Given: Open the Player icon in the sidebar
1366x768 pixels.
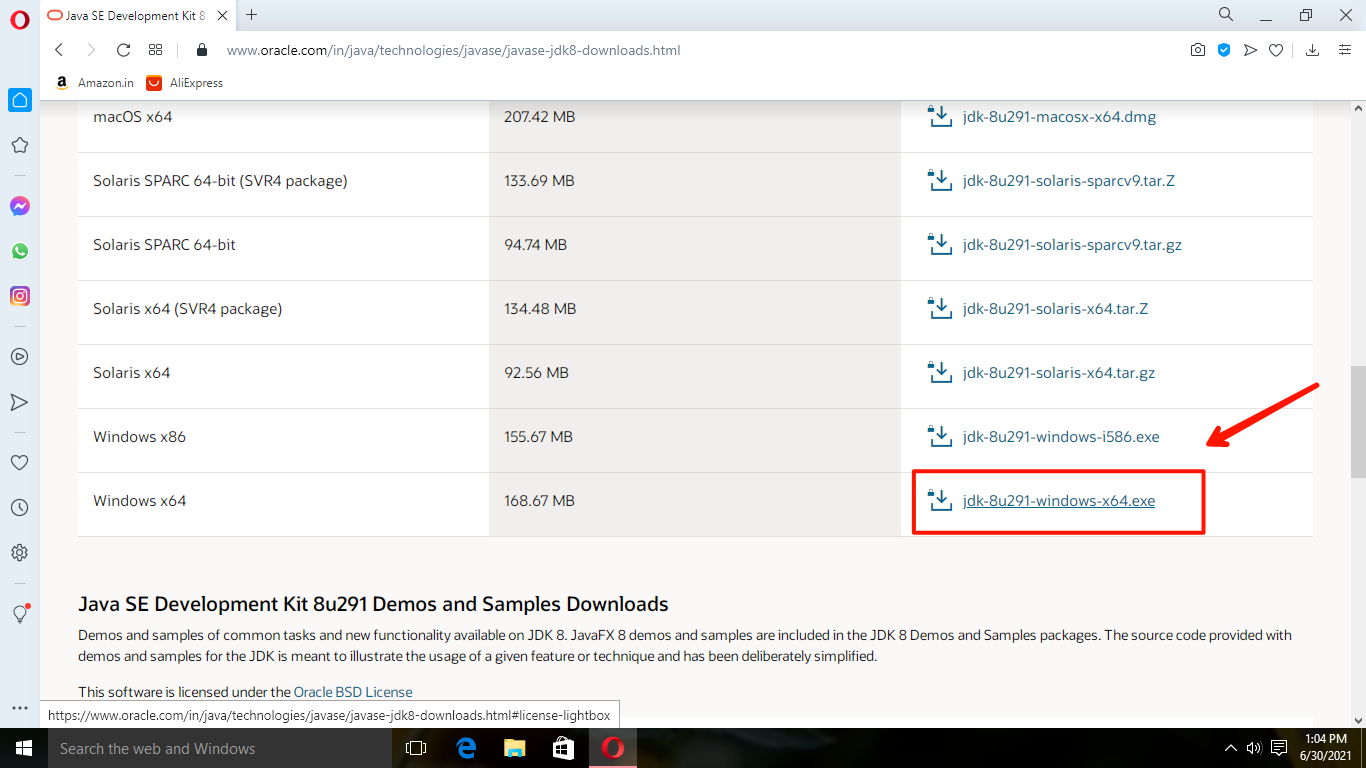Looking at the screenshot, I should [x=19, y=356].
